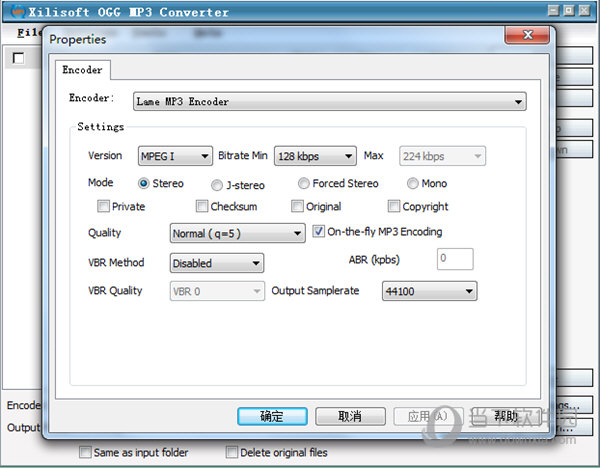
Task: Open the Lame MP3 Encoder dropdown
Action: pyautogui.click(x=329, y=101)
